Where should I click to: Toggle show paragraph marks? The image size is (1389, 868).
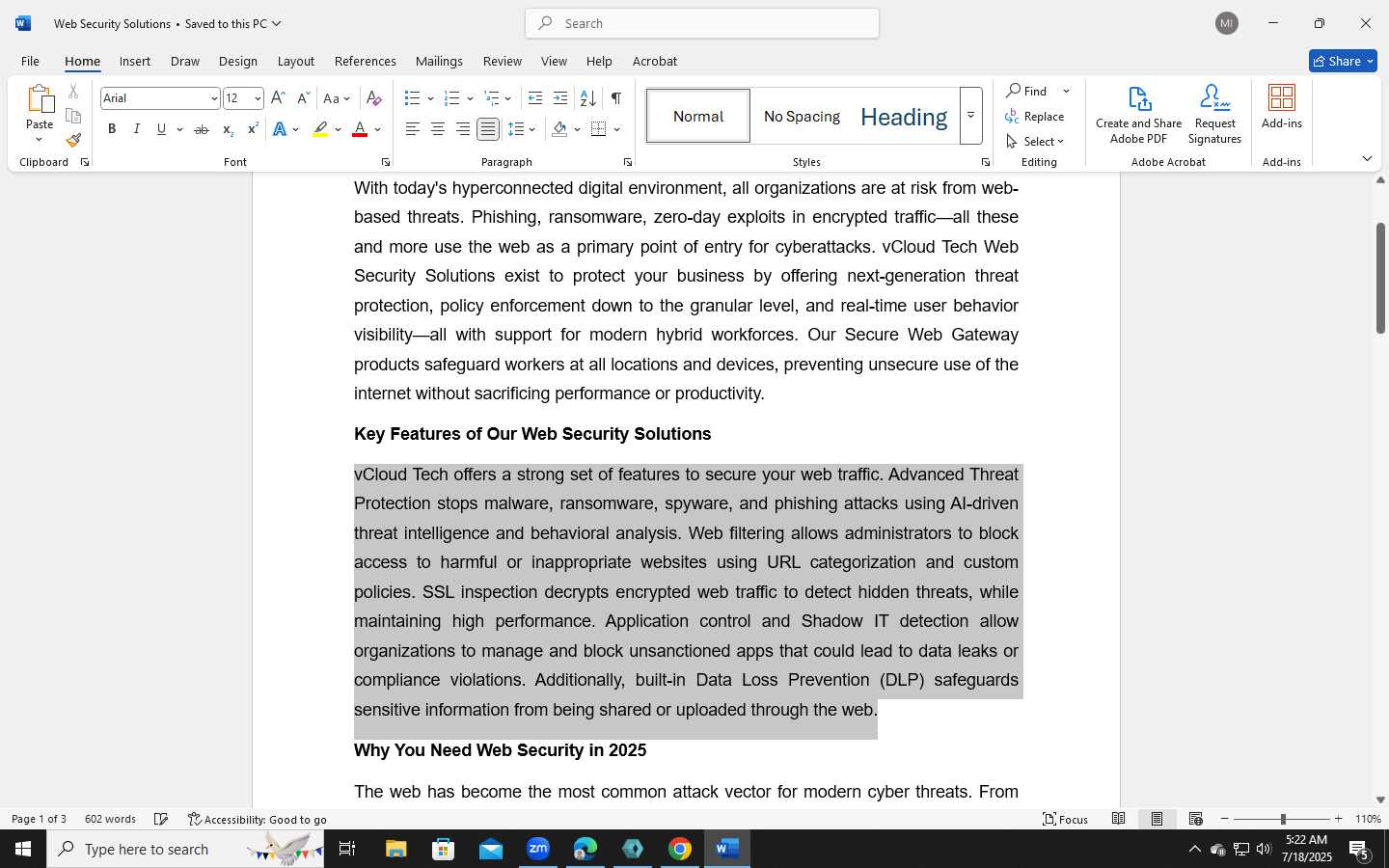click(615, 98)
